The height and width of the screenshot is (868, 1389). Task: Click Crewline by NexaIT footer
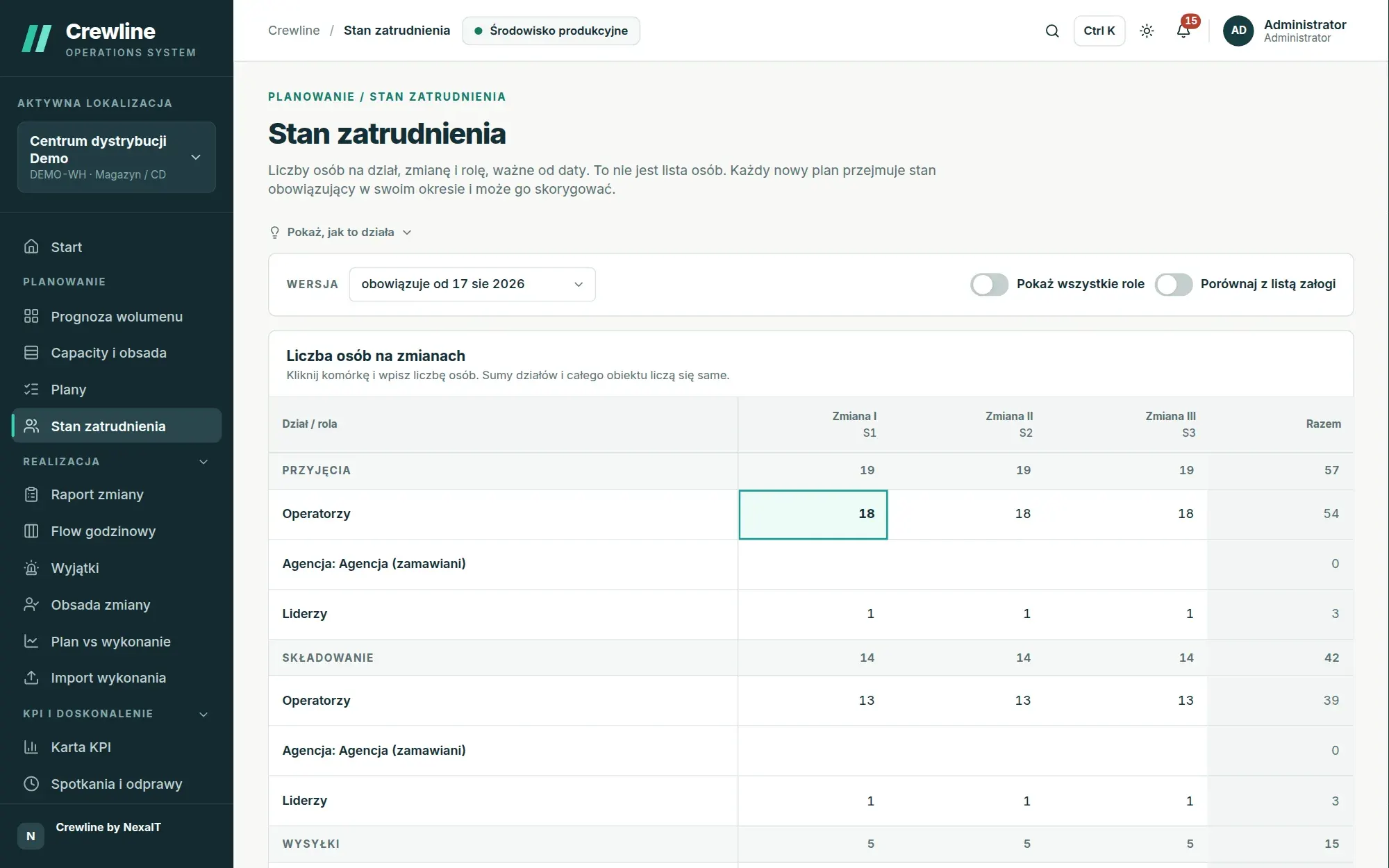coord(108,827)
